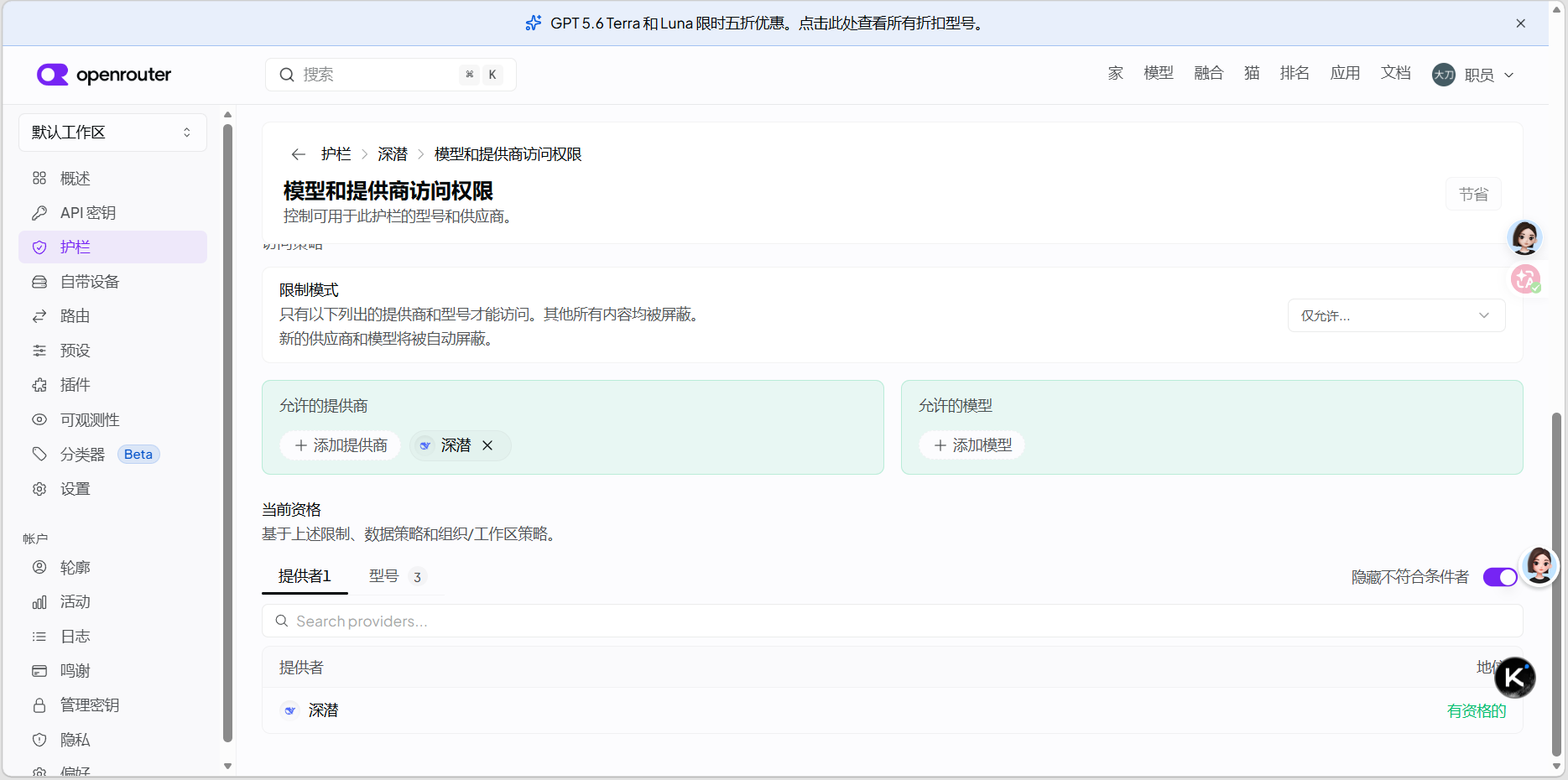Click the 添加提供商 button

point(341,445)
